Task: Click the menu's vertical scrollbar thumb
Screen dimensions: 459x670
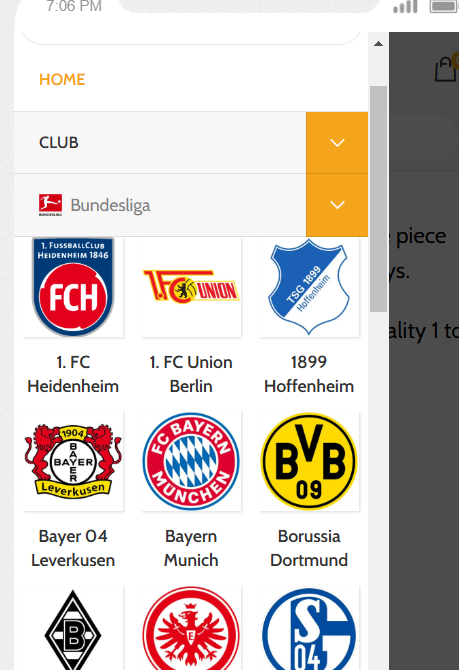Action: (x=378, y=199)
